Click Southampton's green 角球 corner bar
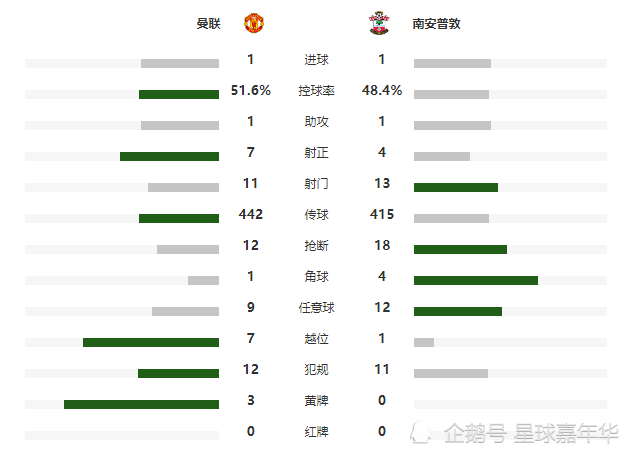633x455 pixels. [476, 280]
